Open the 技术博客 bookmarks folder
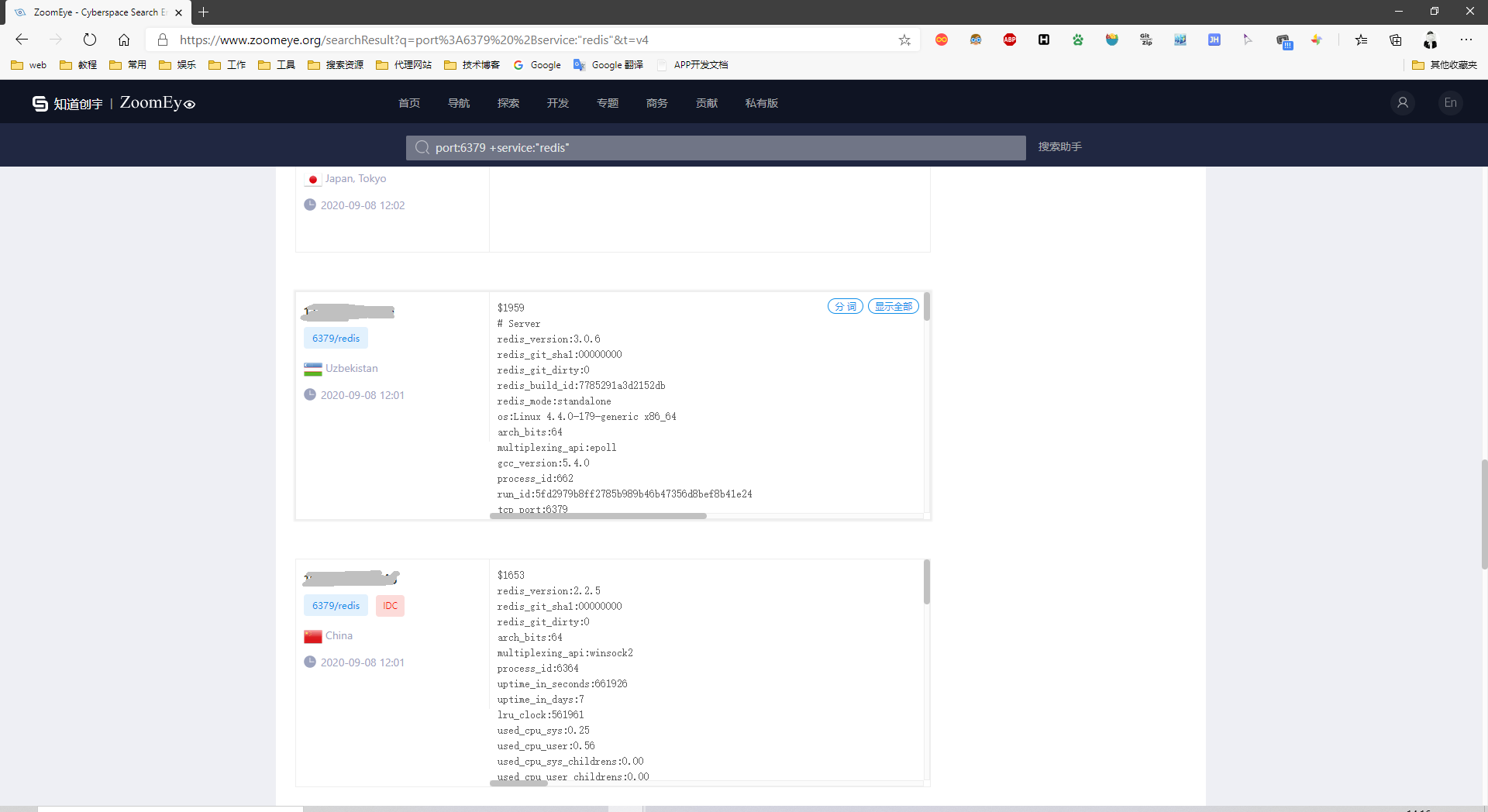Screen dimensions: 1488x812 click(x=472, y=65)
